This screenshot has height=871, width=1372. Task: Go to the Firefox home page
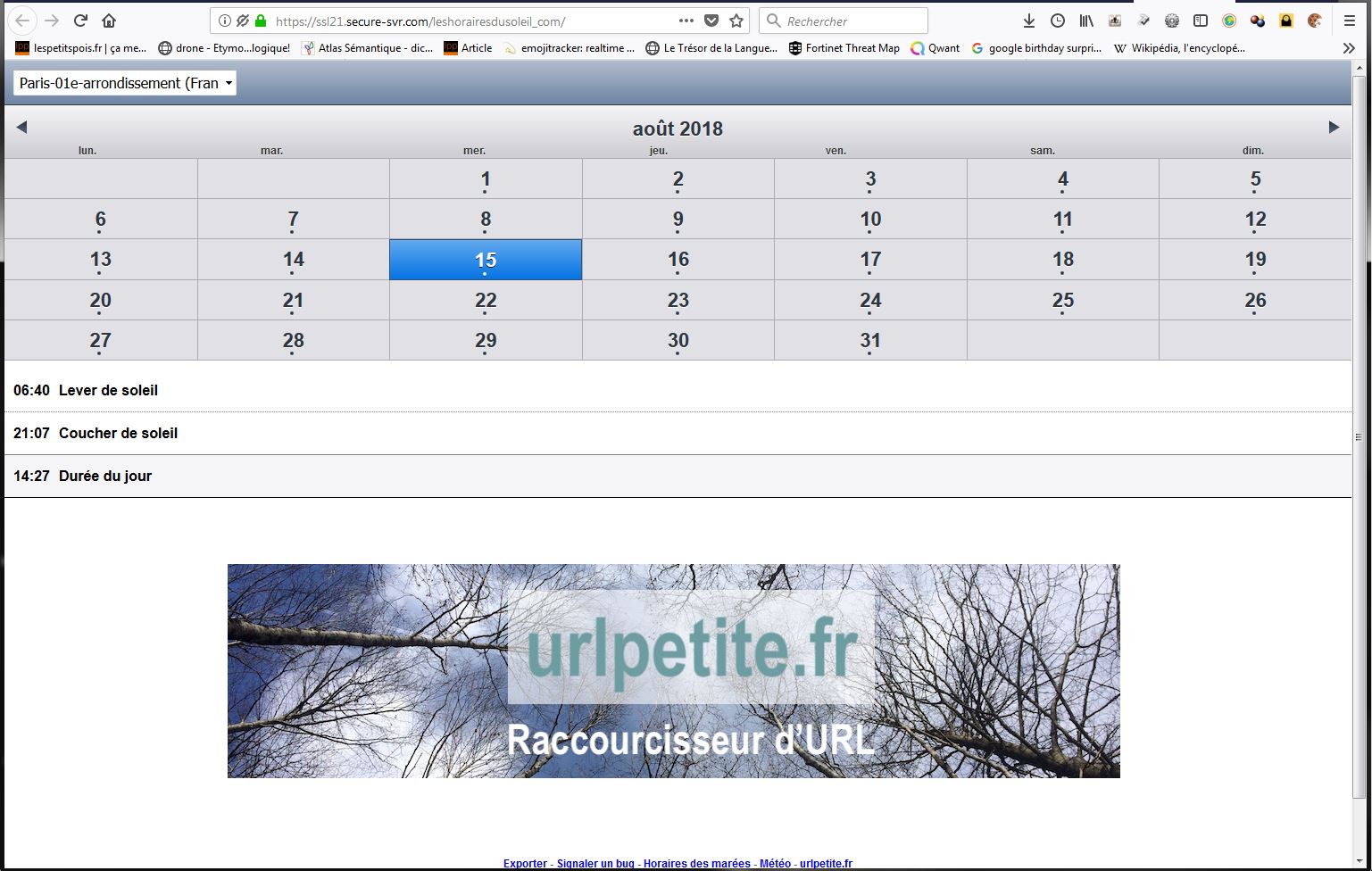click(109, 21)
